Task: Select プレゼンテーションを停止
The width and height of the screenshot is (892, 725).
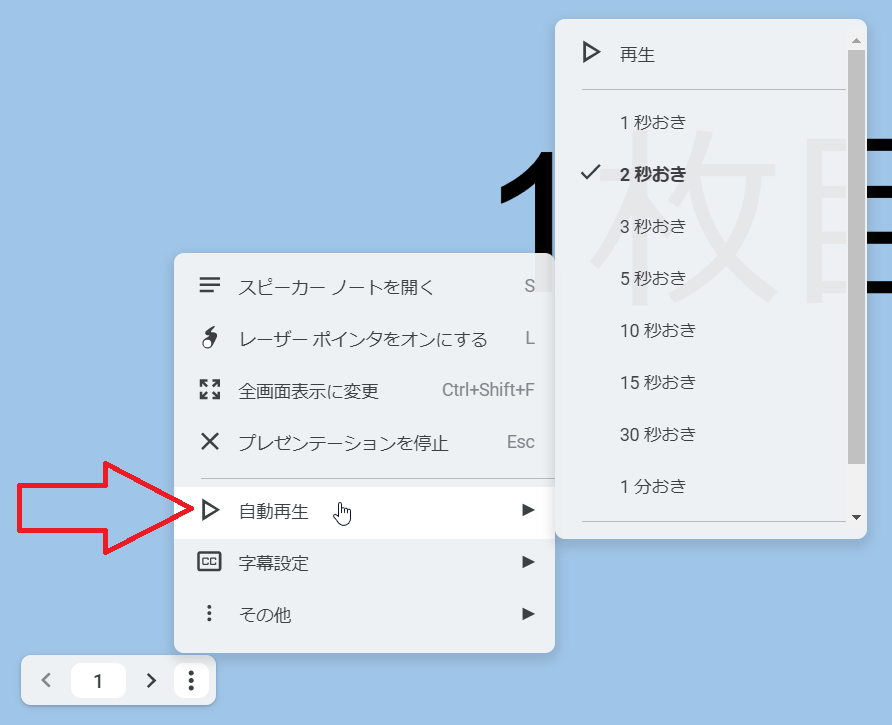Action: (364, 442)
